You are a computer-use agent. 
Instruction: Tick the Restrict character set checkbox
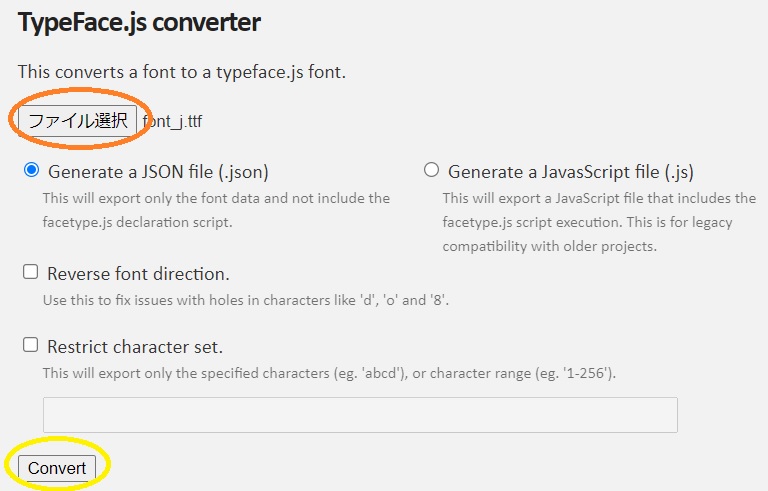(31, 346)
